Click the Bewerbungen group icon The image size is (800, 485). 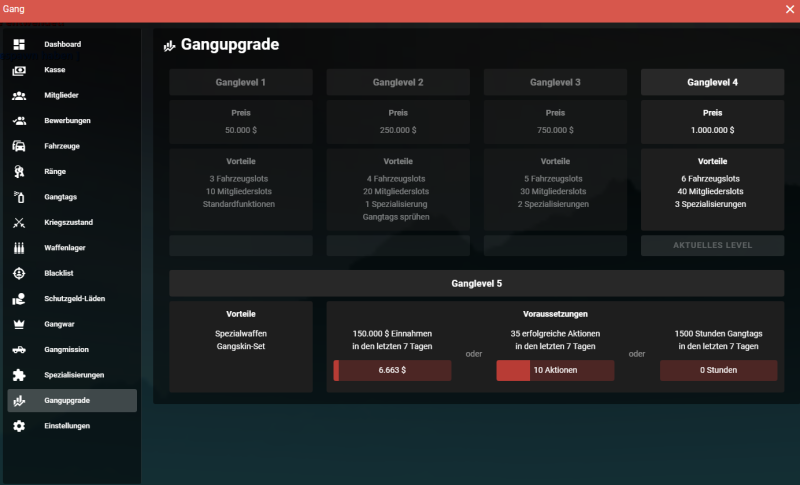click(x=19, y=121)
